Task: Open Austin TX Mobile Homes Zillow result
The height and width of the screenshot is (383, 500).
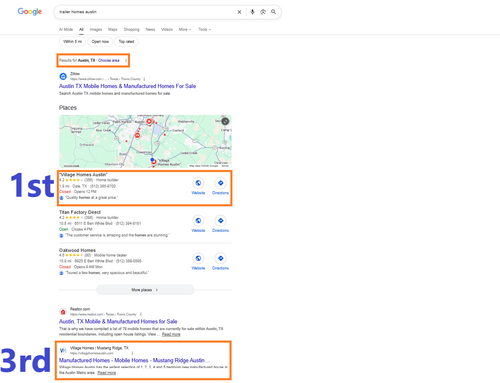Action: tap(127, 86)
